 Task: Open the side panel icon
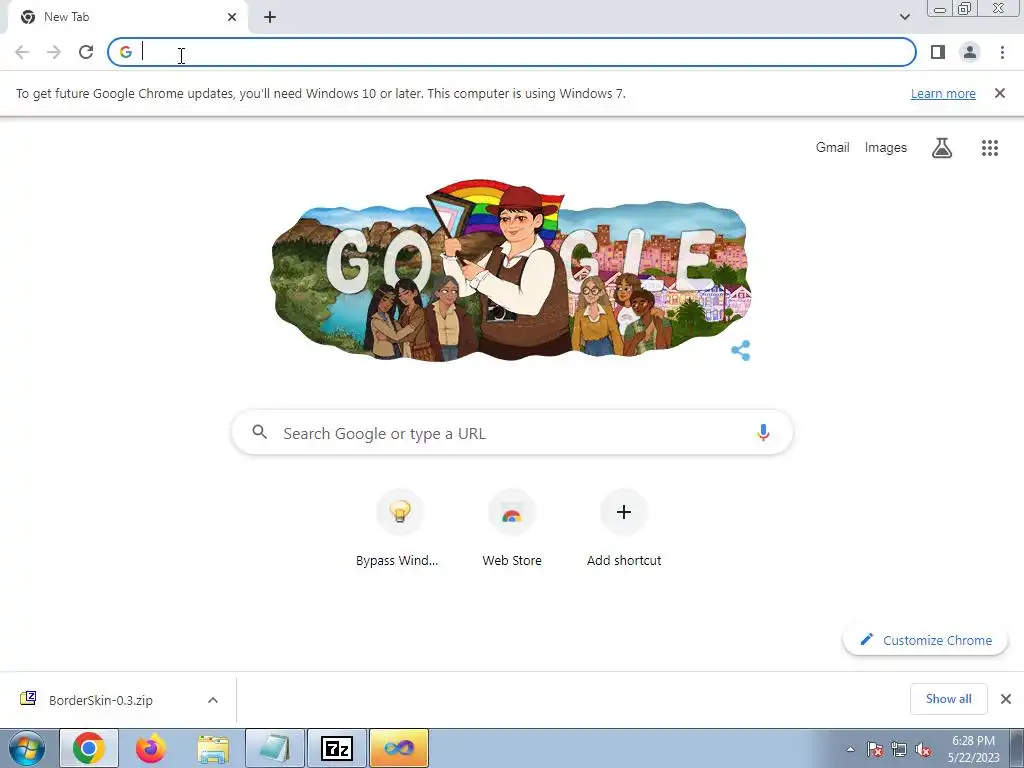pos(938,52)
